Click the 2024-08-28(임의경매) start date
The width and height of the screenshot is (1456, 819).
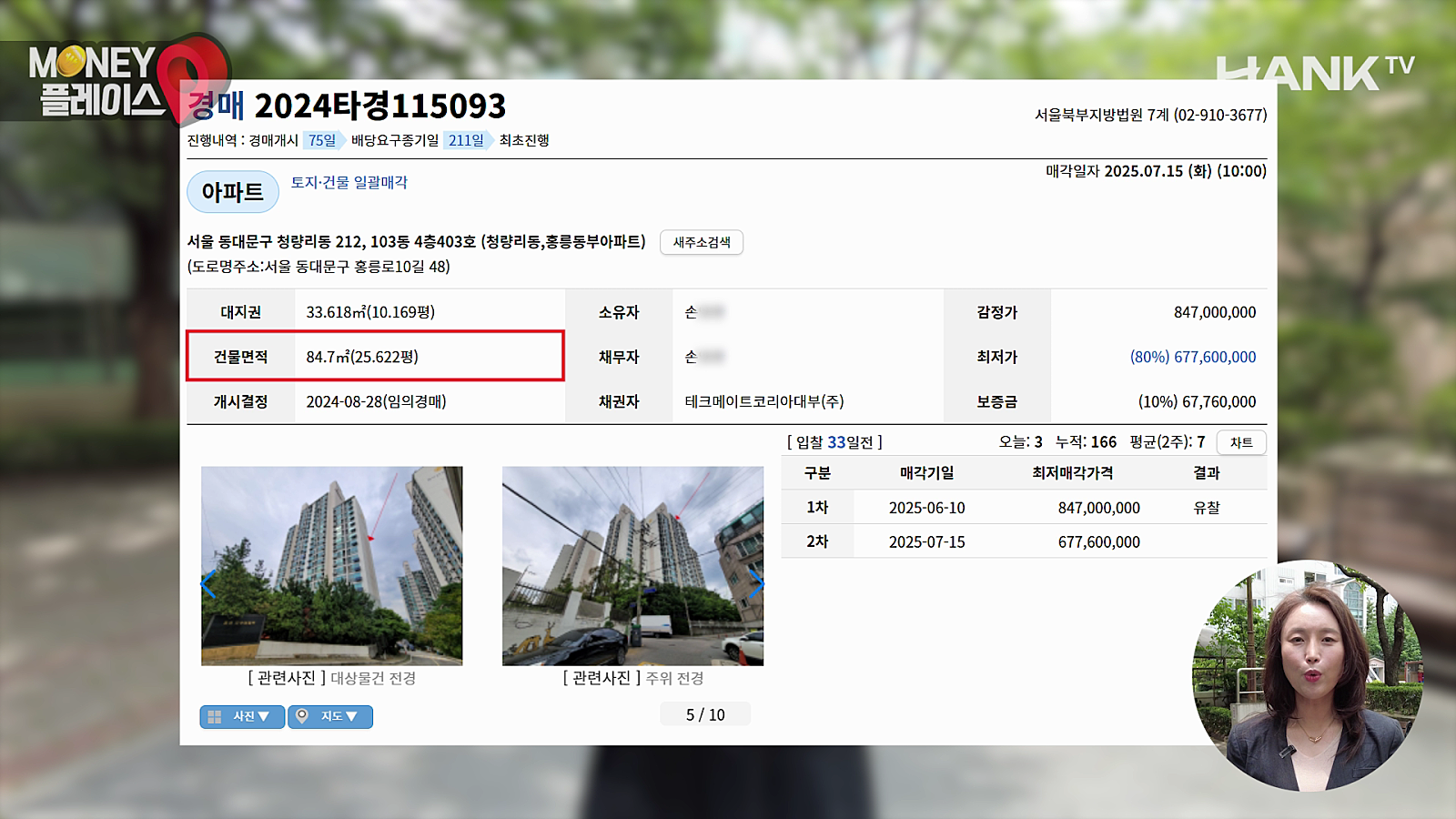(376, 401)
